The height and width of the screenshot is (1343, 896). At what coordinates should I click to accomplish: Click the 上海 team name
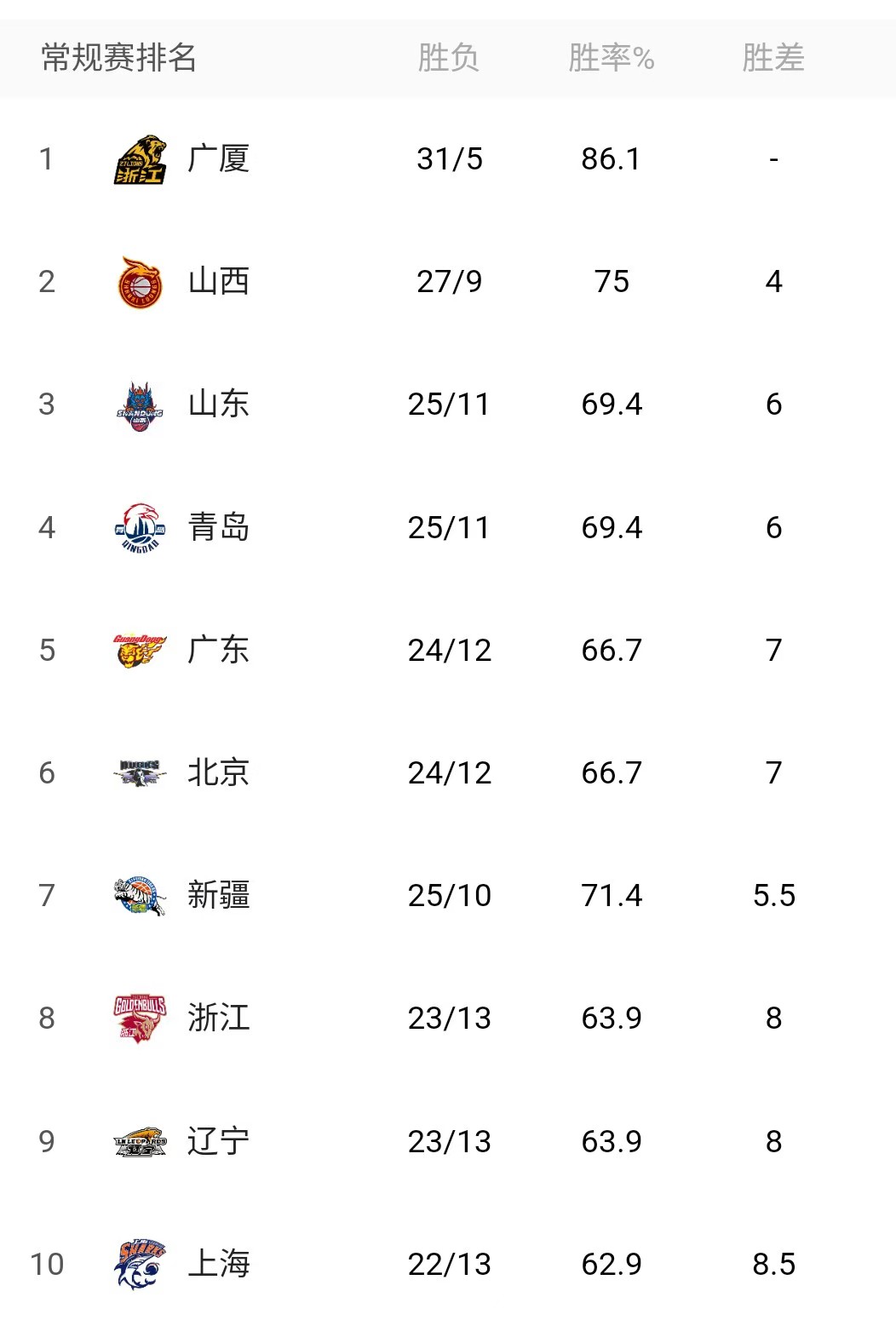pos(219,1264)
